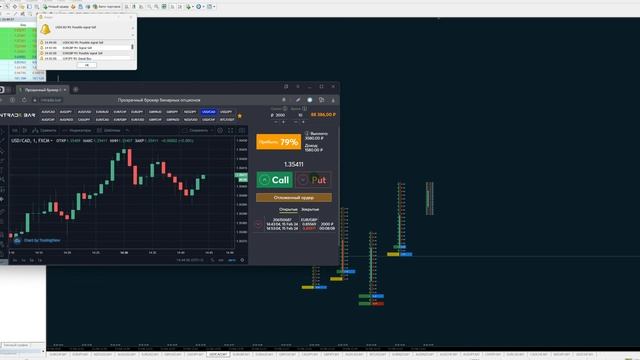Select the EURGBP M1 Possible signal Sell alert
Screen dimensions: 640x360
[85, 53]
